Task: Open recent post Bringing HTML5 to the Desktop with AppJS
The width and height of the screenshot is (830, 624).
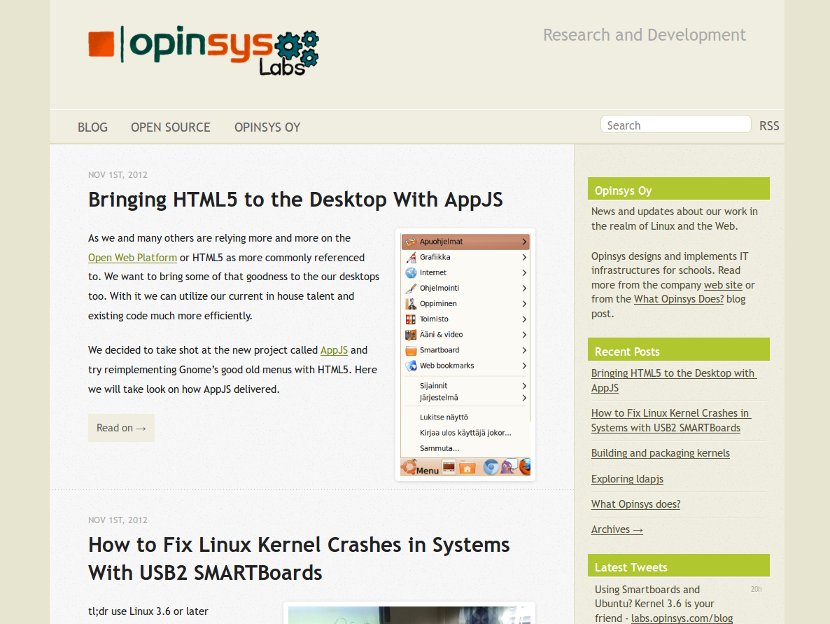Action: pyautogui.click(x=673, y=381)
